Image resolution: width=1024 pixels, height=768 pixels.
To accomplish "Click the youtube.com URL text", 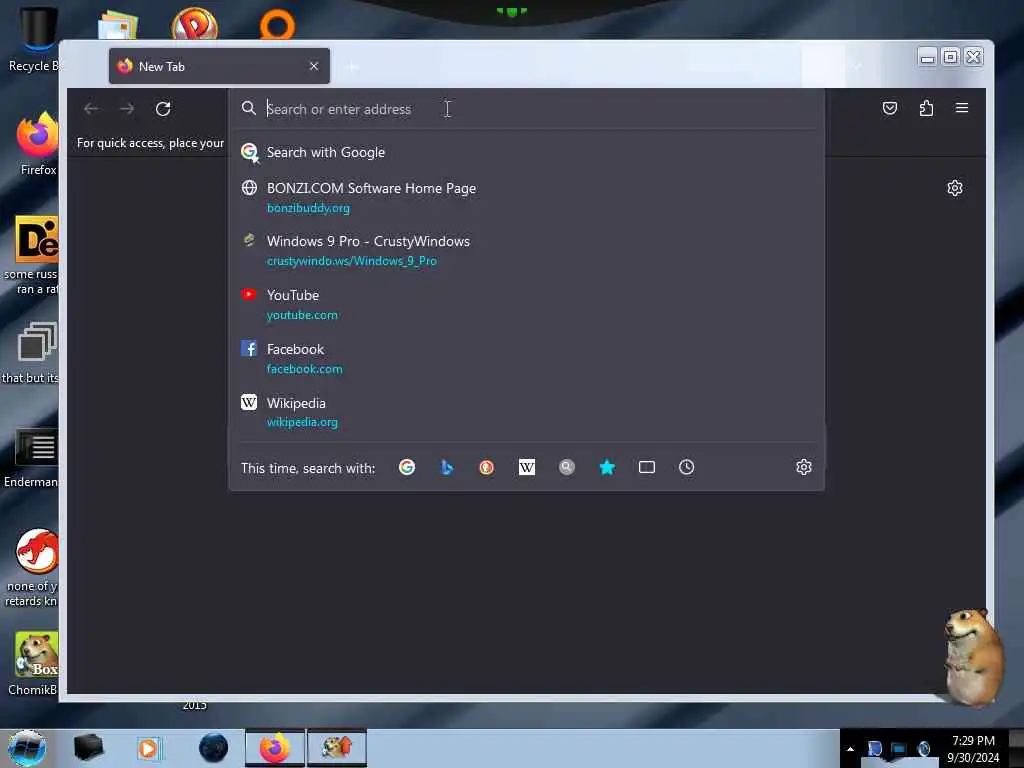I will (302, 315).
